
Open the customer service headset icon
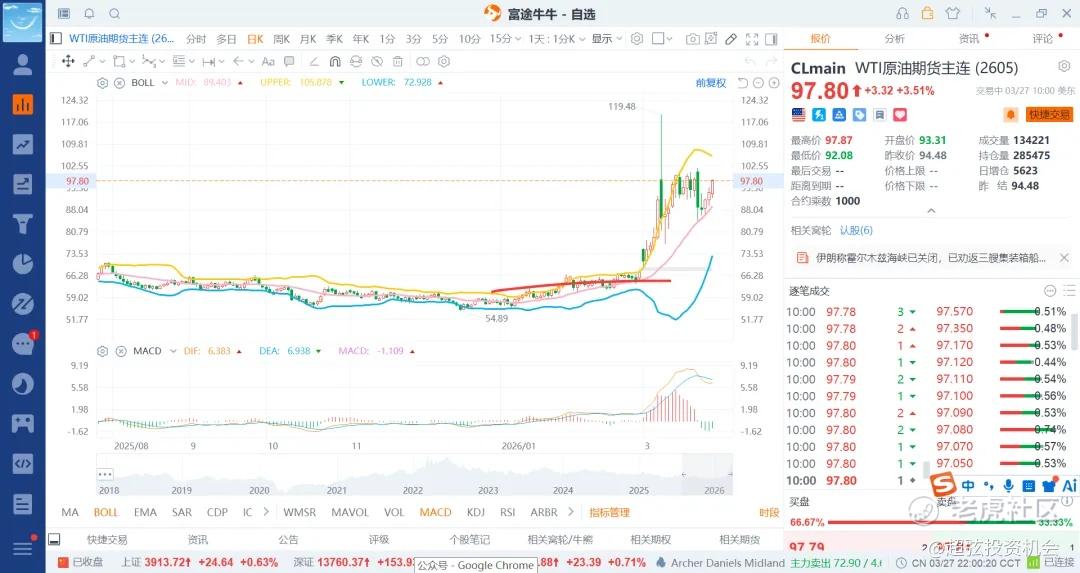tap(902, 14)
